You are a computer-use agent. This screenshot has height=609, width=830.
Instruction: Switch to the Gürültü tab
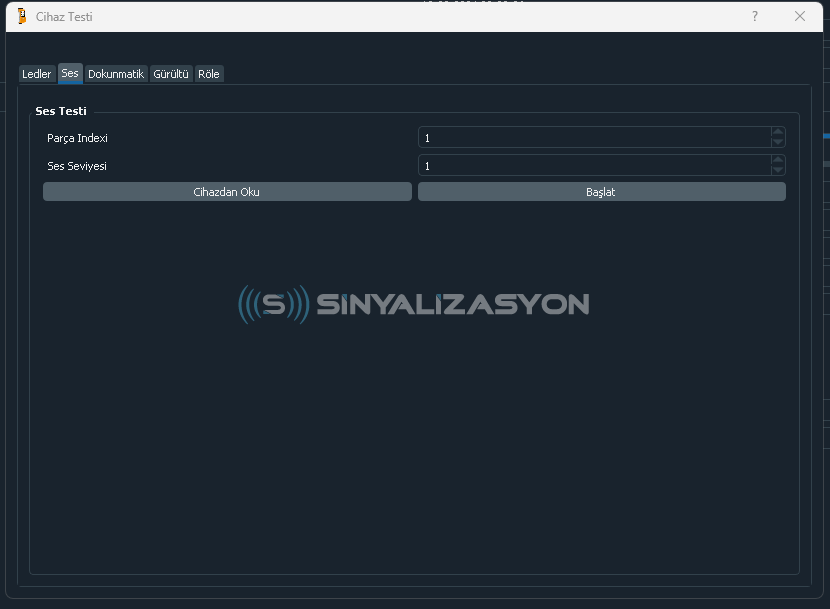(171, 74)
